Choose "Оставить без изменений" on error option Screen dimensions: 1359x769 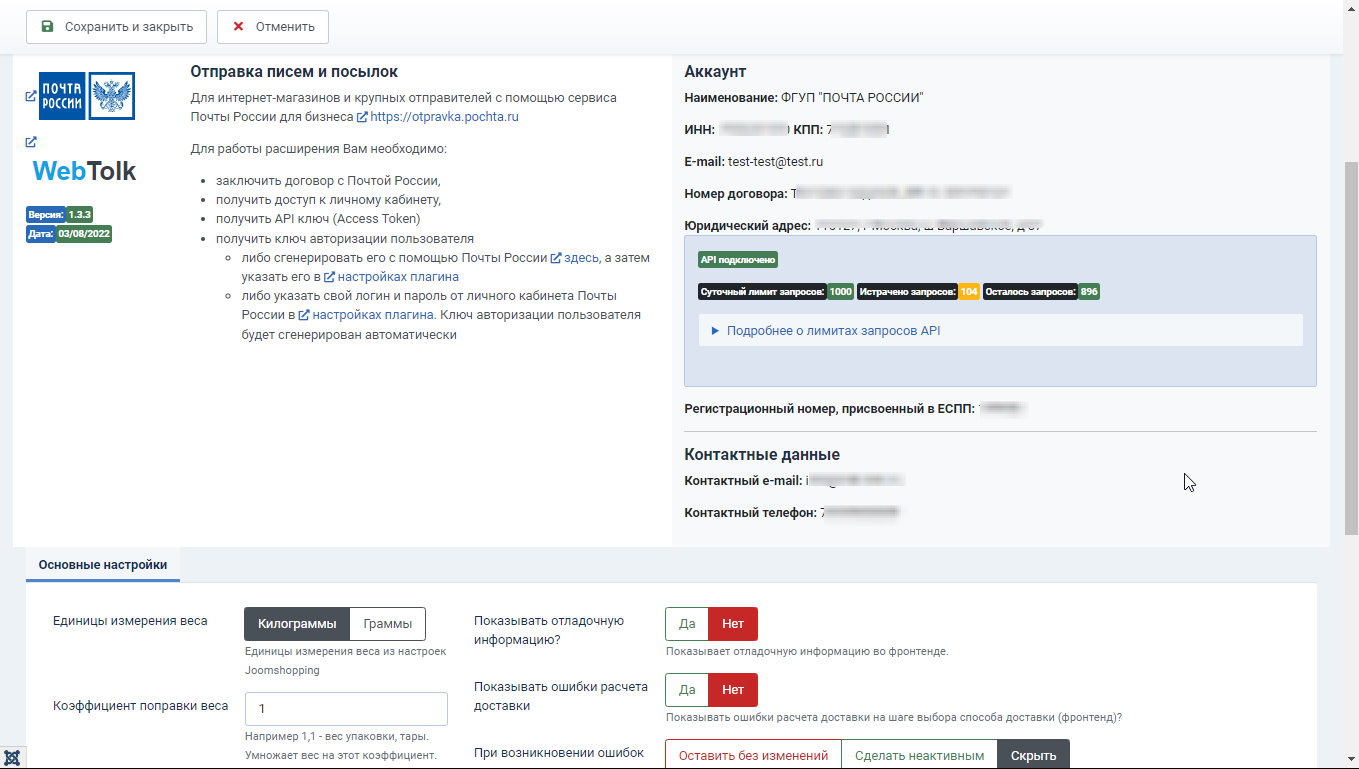(753, 755)
